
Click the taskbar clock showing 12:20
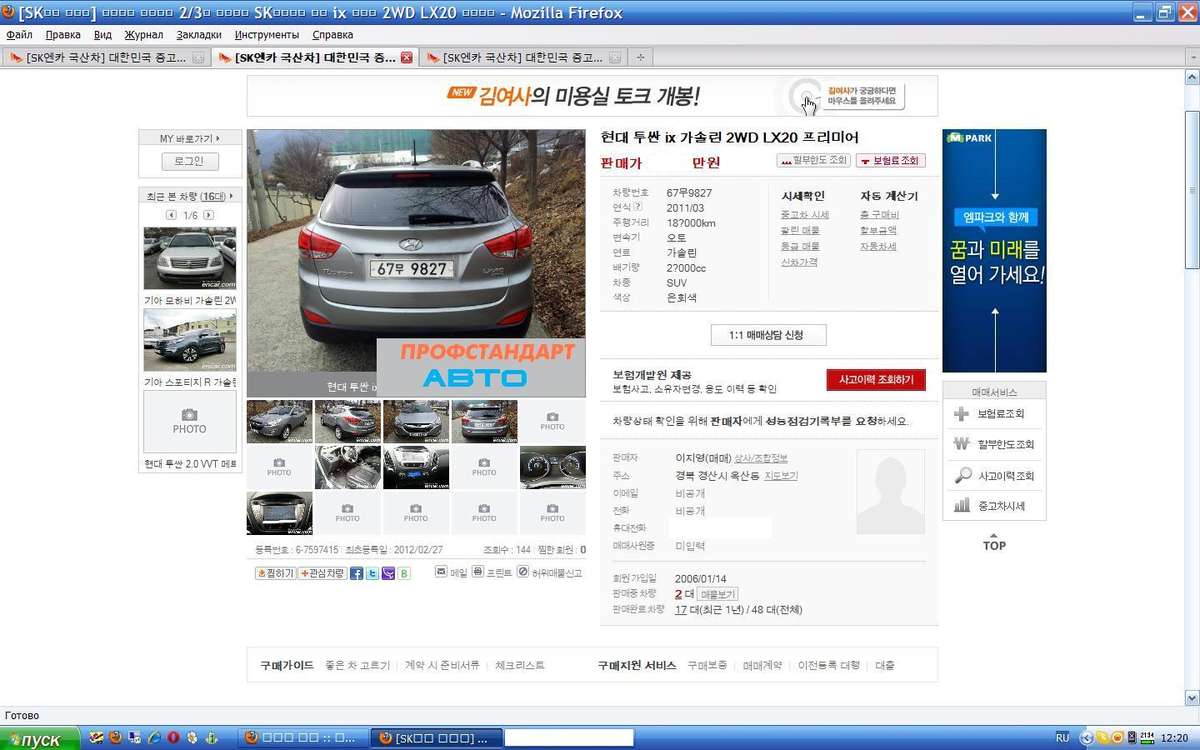point(1175,738)
